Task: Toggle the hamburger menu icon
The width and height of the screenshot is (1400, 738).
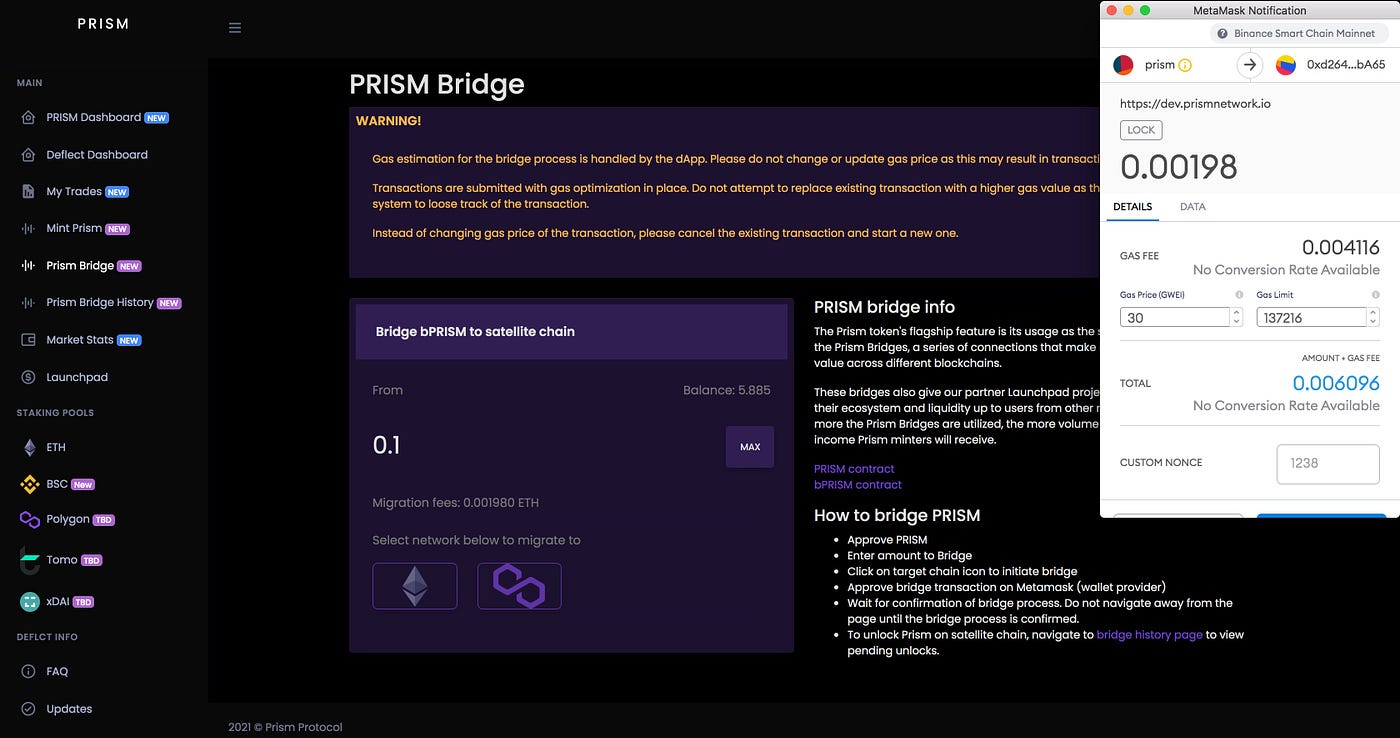Action: pos(235,28)
